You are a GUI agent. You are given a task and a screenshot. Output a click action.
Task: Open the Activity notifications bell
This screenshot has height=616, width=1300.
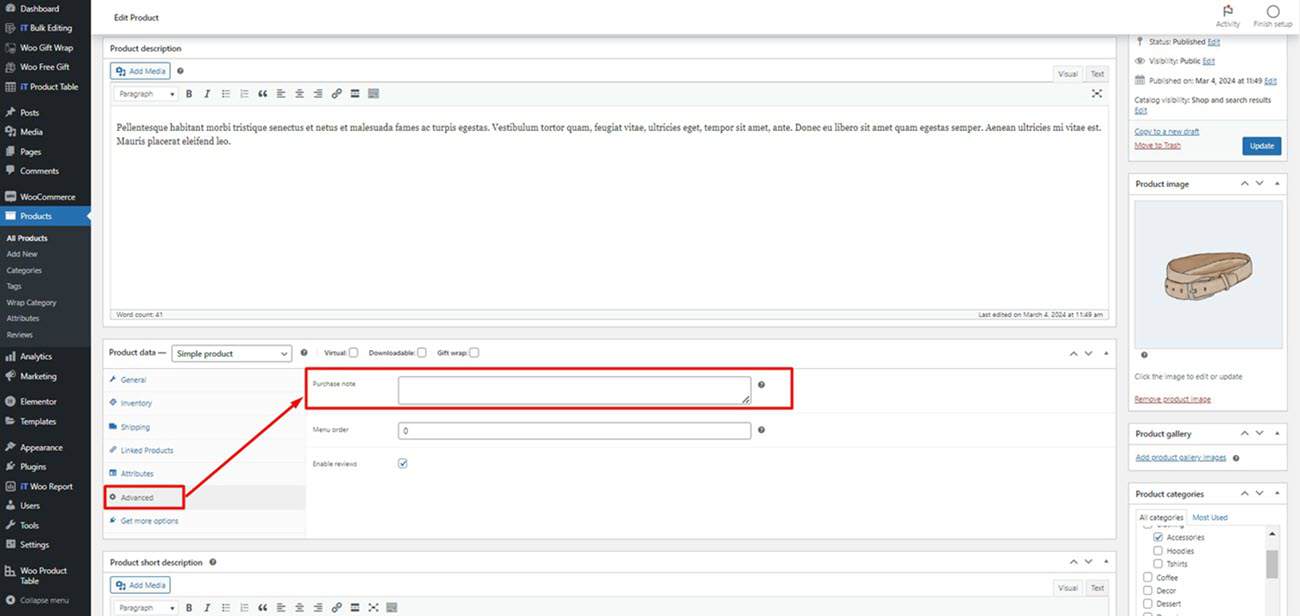coord(1228,12)
